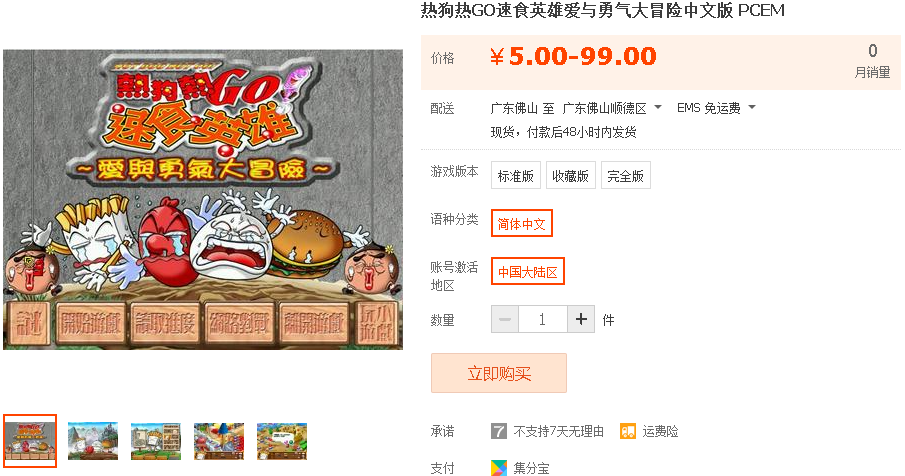Toggle the 中国大陆区 activation region option
Viewport: 905px width, 476px height.
pos(528,271)
